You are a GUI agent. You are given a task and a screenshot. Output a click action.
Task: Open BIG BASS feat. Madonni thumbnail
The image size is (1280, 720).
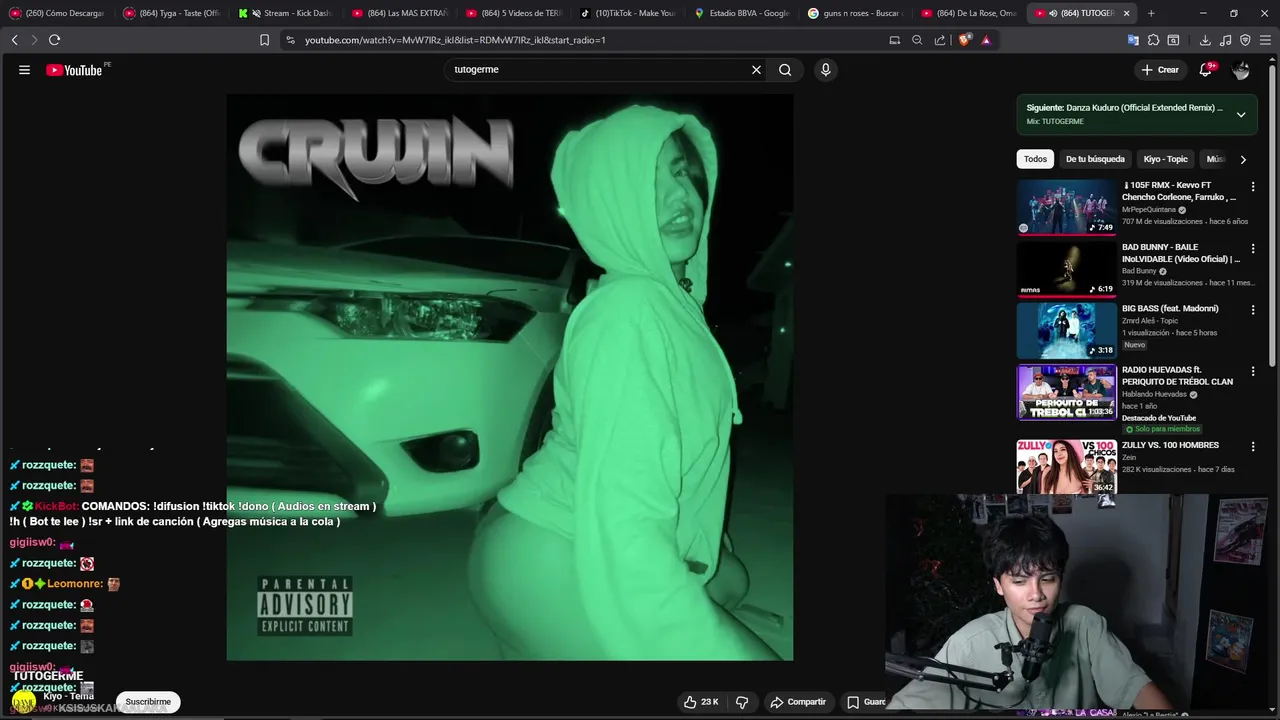(1066, 330)
